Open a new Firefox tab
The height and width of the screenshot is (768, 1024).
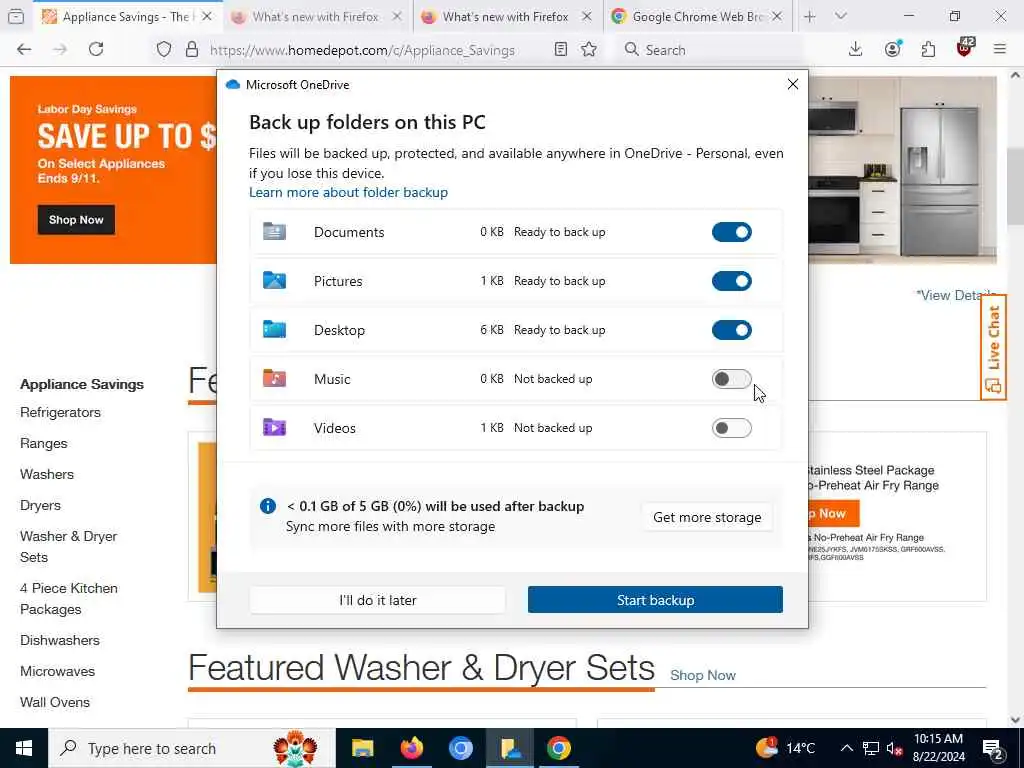(x=810, y=16)
